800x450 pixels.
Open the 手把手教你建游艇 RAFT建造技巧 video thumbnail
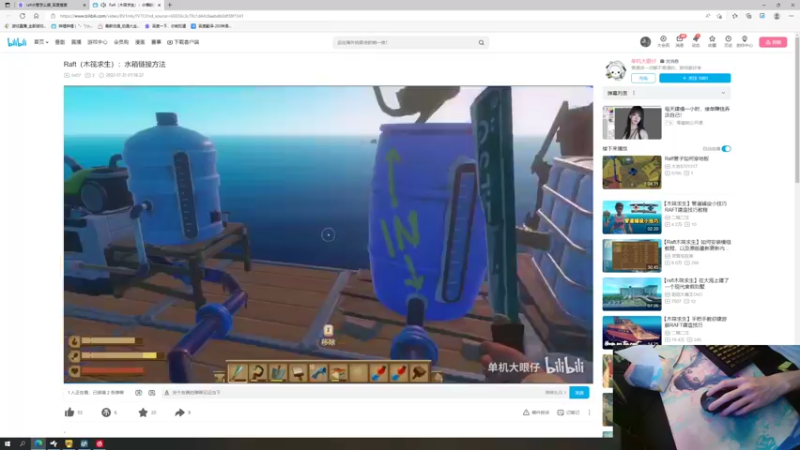(x=632, y=332)
